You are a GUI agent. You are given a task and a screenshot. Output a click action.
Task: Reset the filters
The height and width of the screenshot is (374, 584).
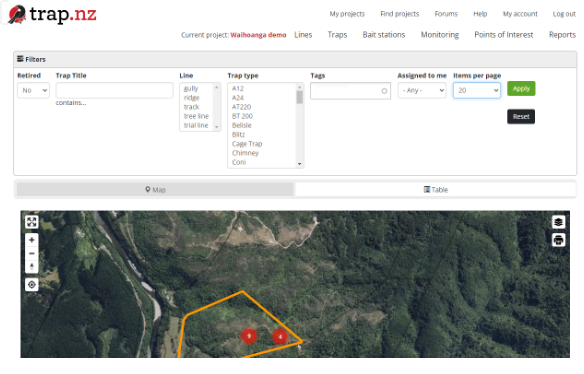(521, 117)
